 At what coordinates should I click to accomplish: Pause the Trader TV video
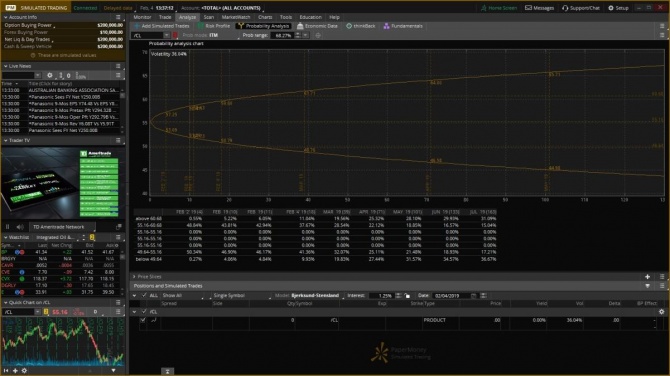(7, 227)
